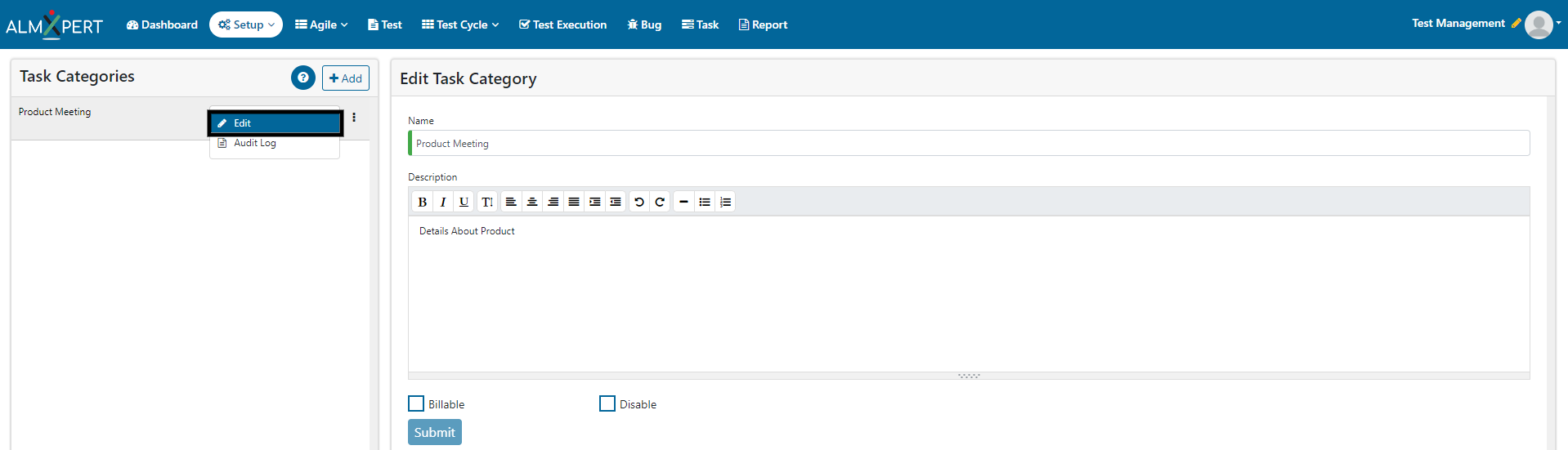Click the underline formatting icon
The height and width of the screenshot is (450, 1568).
click(464, 202)
